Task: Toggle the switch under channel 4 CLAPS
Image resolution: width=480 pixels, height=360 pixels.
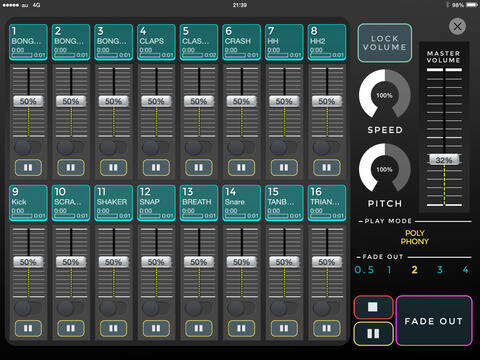Action: (156, 147)
